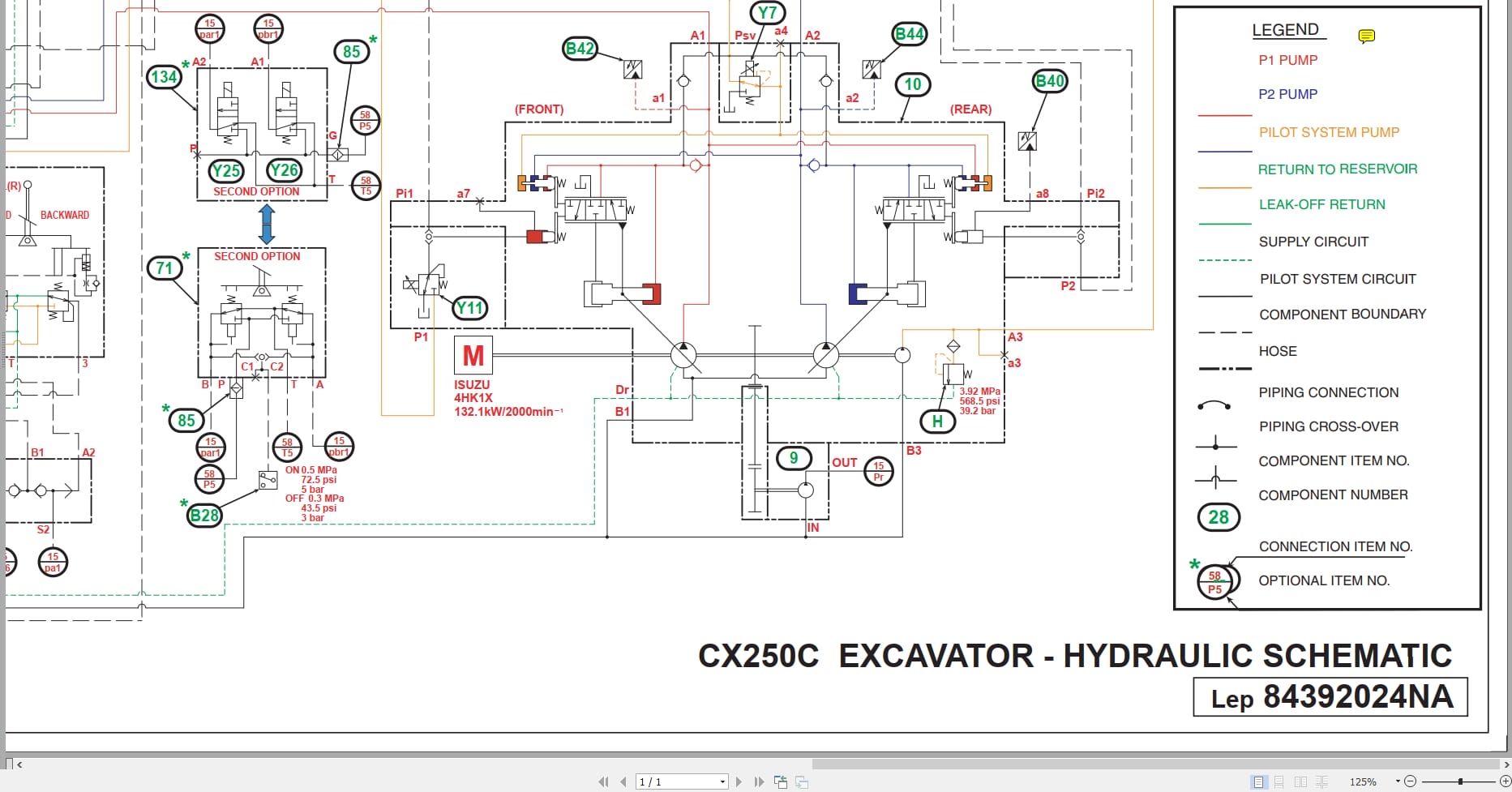Zoom out using the minus icon
The height and width of the screenshot is (792, 1512).
[1410, 782]
